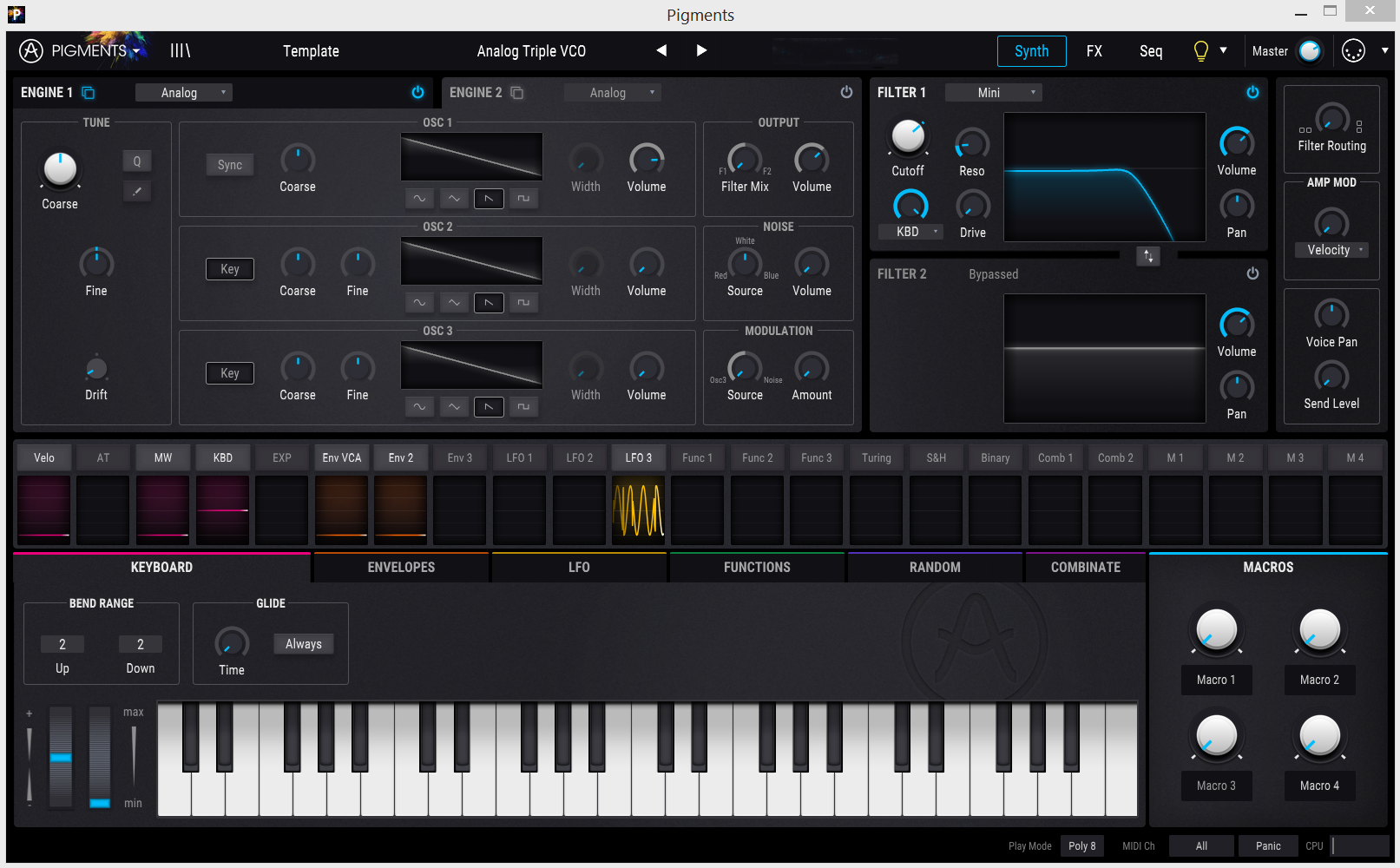Click the Env VCA modulation preview

click(342, 510)
